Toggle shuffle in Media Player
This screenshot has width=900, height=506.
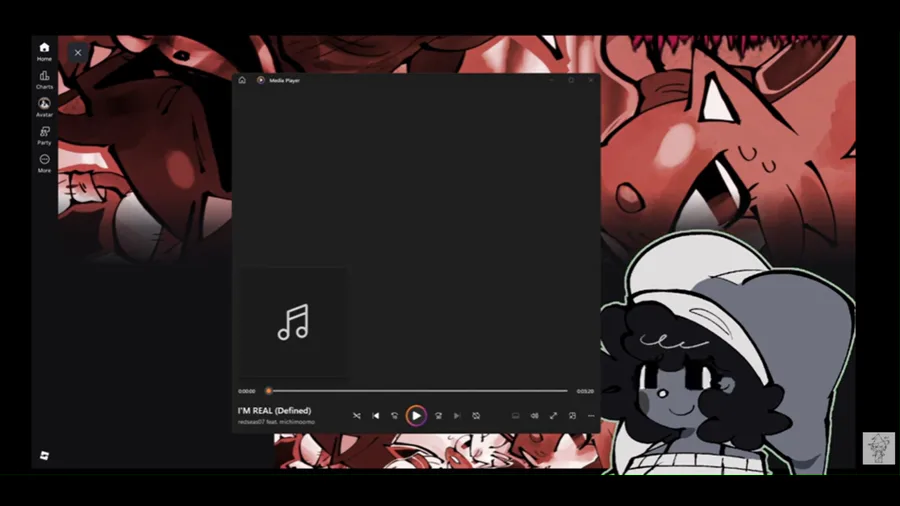(356, 416)
